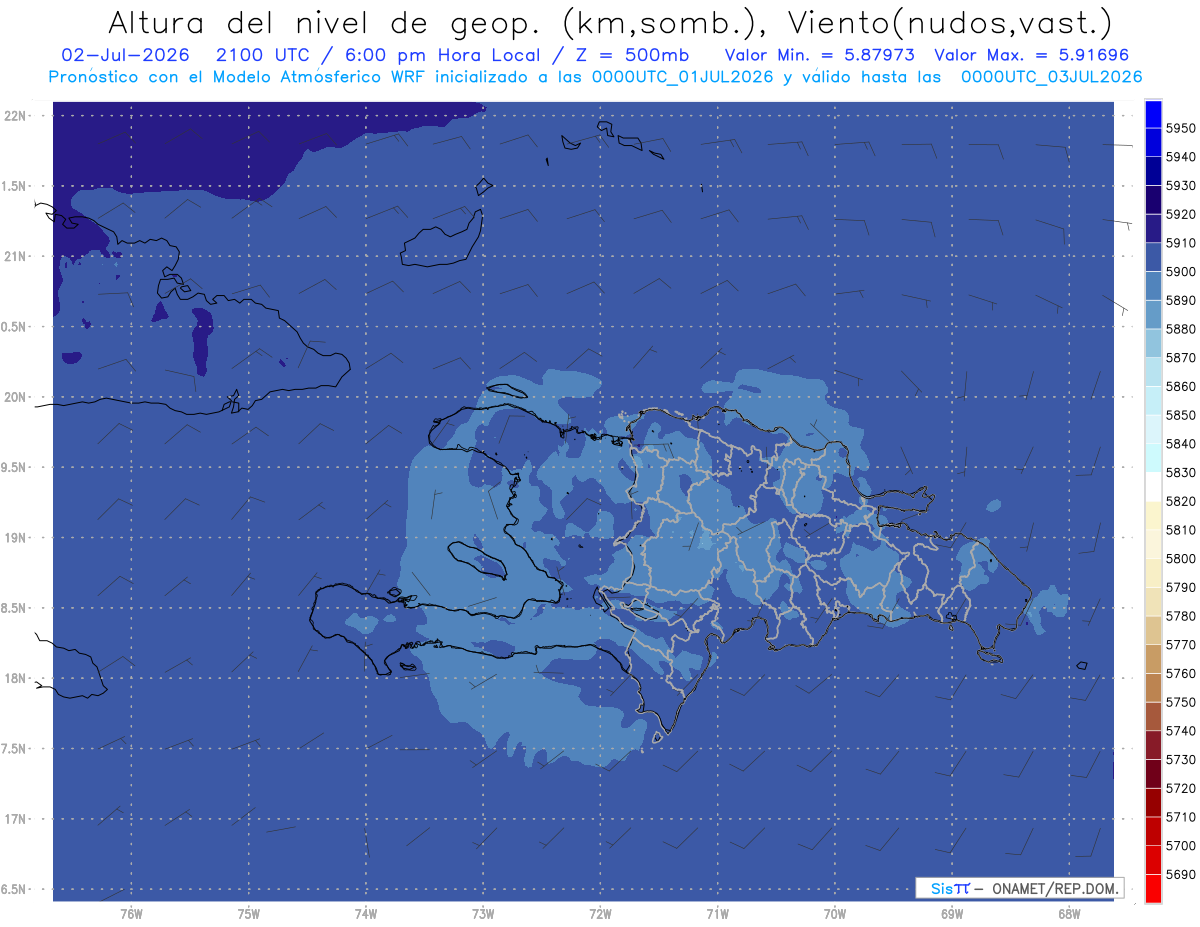1200x927 pixels.
Task: Click the '5690' colorbar value
Action: click(1181, 874)
